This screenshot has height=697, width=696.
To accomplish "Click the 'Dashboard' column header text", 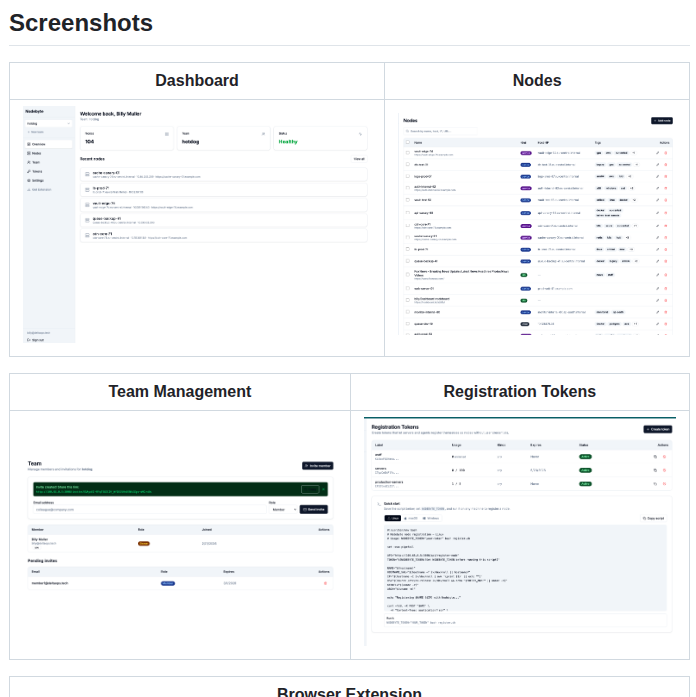I will pos(197,80).
